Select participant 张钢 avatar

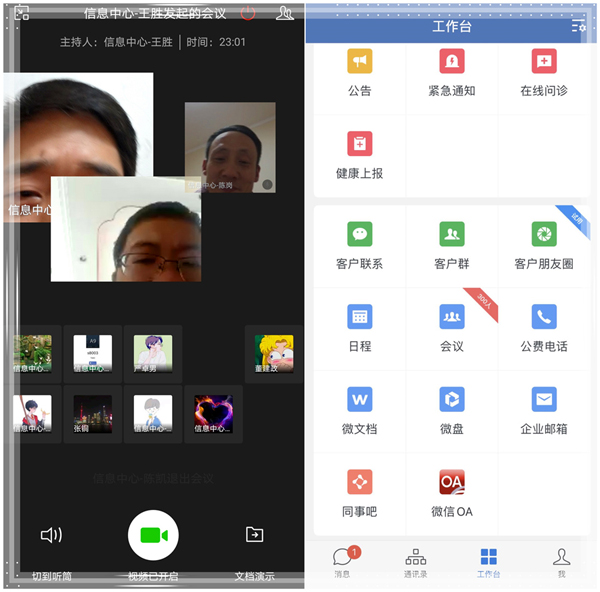point(93,414)
